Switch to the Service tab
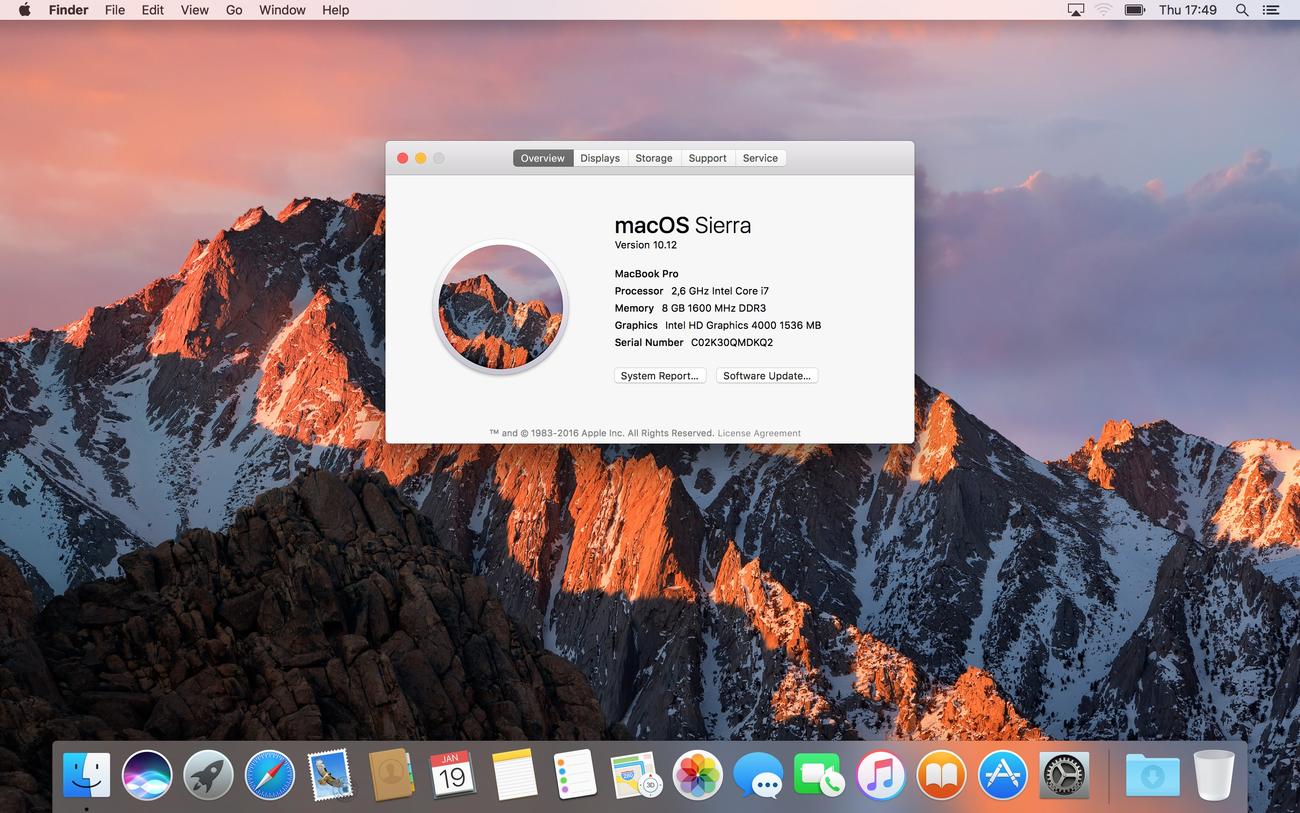Image resolution: width=1300 pixels, height=813 pixels. pyautogui.click(x=760, y=158)
